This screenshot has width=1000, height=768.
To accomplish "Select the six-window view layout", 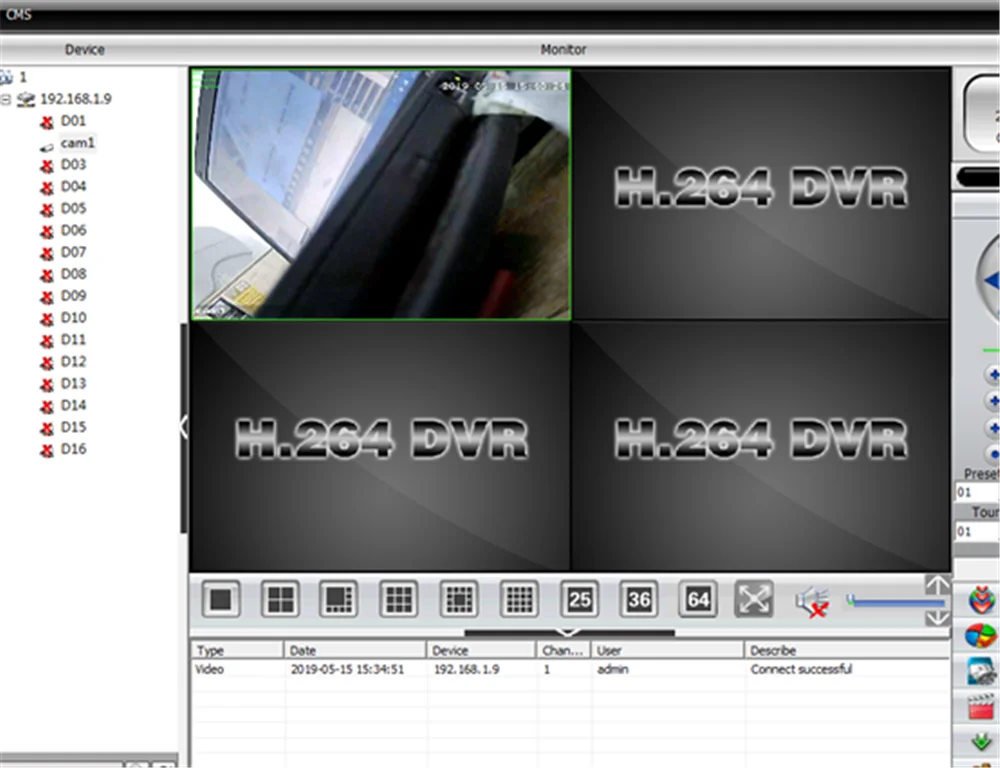I will click(339, 599).
